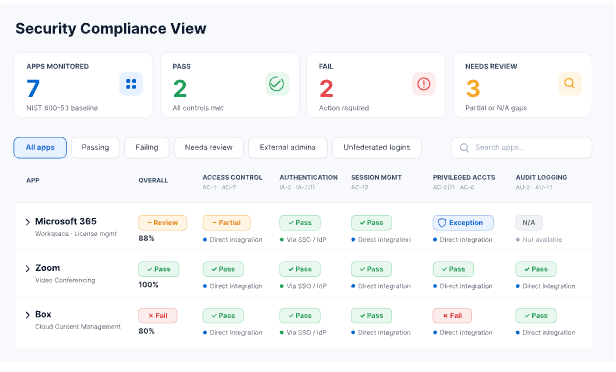This screenshot has width=616, height=372.
Task: Click the Microsoft 365 app name
Action: coord(66,222)
